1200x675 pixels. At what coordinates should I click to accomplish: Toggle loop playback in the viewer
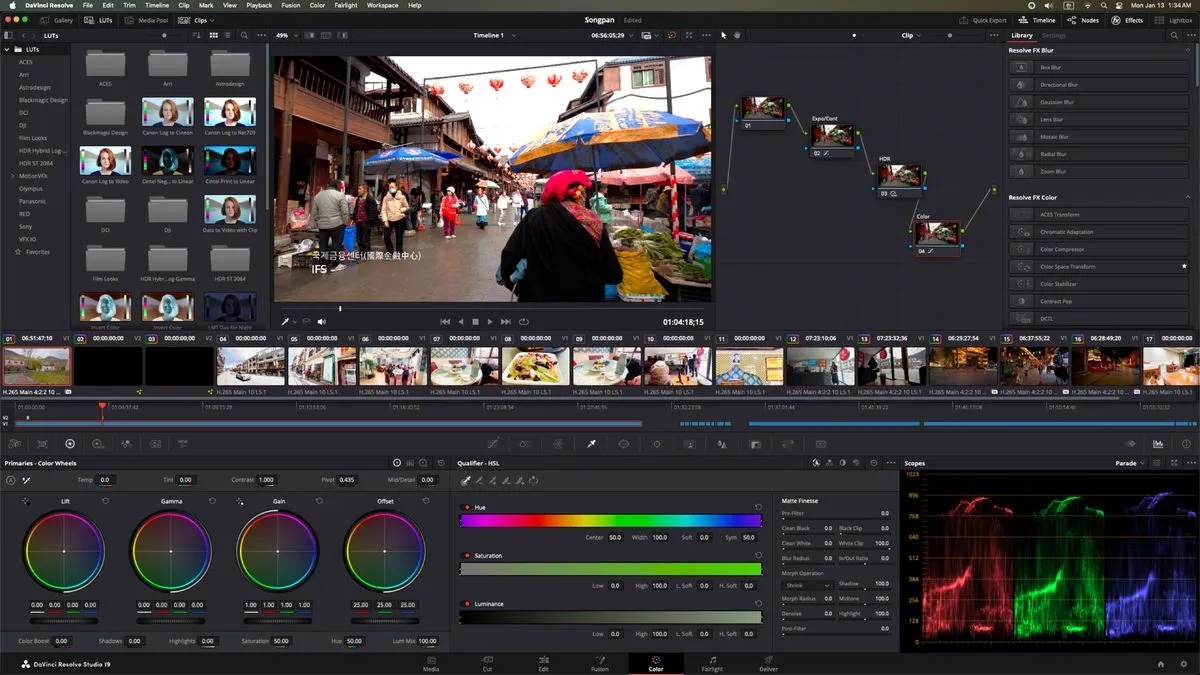pos(523,322)
